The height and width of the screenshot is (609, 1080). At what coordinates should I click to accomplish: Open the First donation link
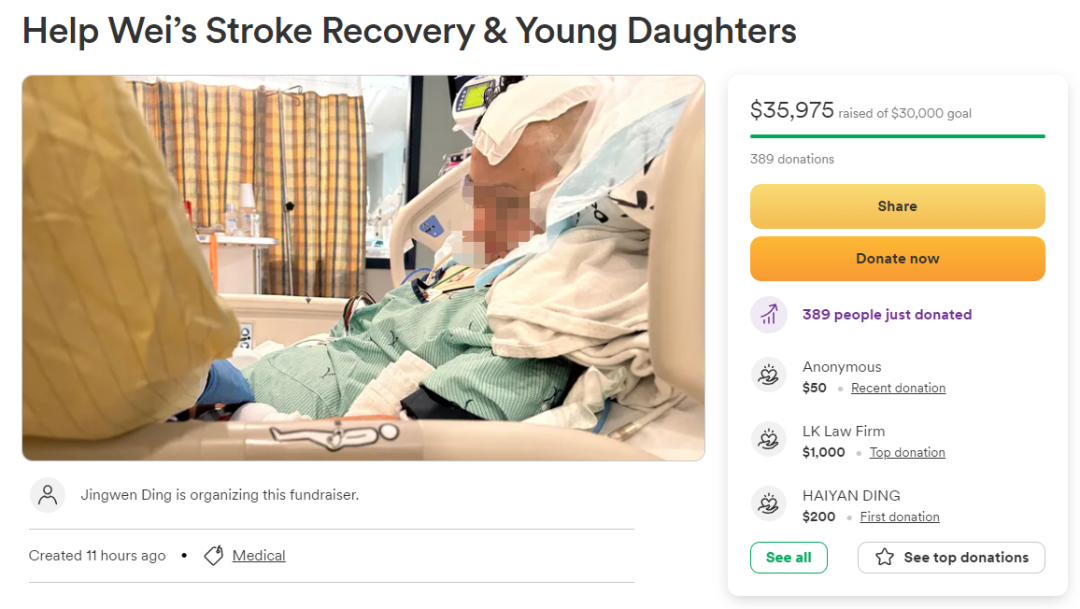click(900, 517)
